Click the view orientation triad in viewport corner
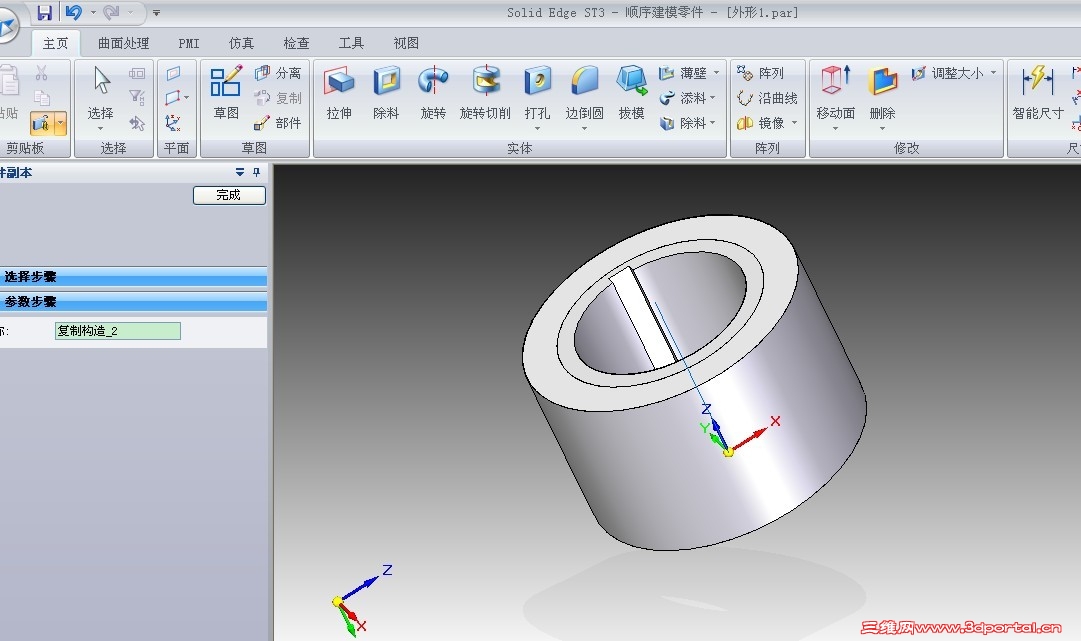The height and width of the screenshot is (641, 1081). (360, 600)
